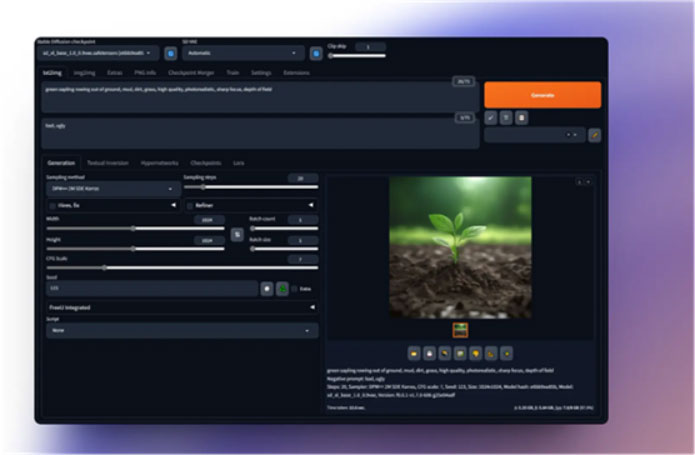Screen dimensions: 695x455
Task: Enable the Refiner checkbox
Action: (191, 205)
